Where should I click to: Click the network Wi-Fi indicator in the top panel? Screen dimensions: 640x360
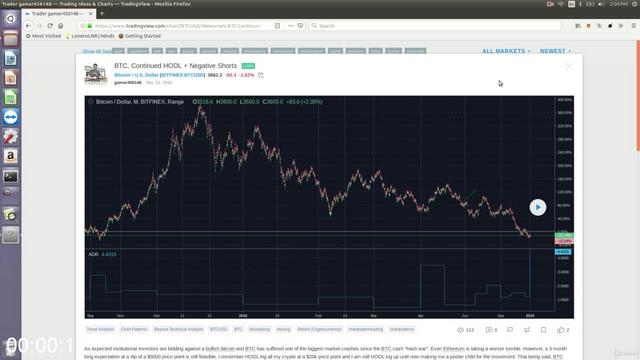click(561, 4)
